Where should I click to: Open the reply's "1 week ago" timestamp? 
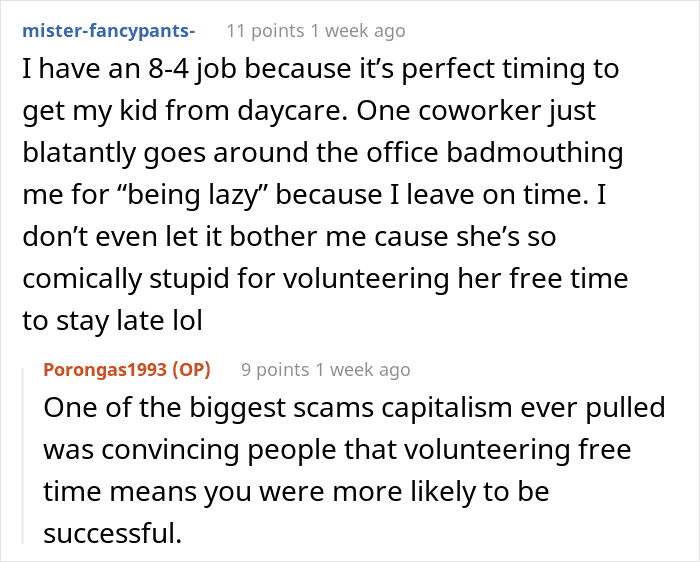tap(363, 370)
